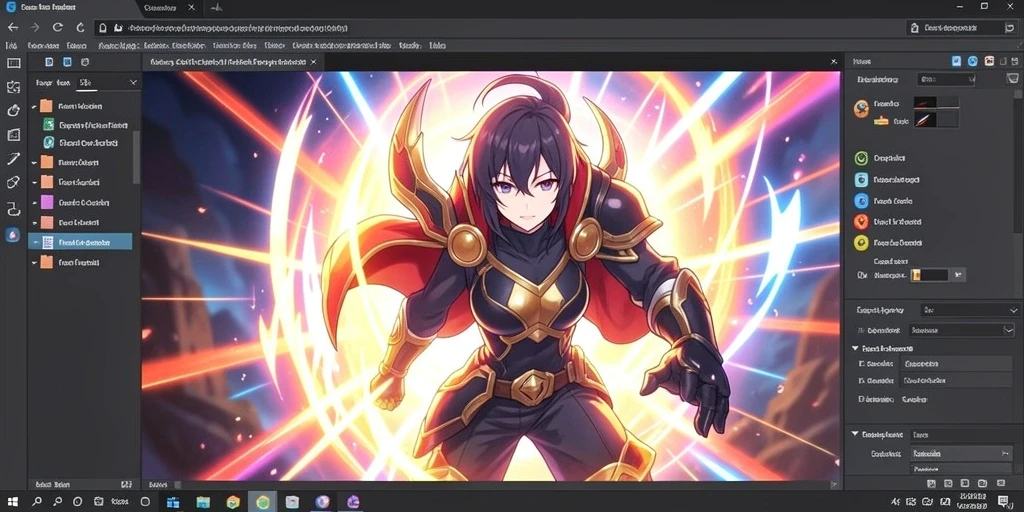
Task: Click the purple flame icon in left sidebar
Action: click(x=13, y=235)
